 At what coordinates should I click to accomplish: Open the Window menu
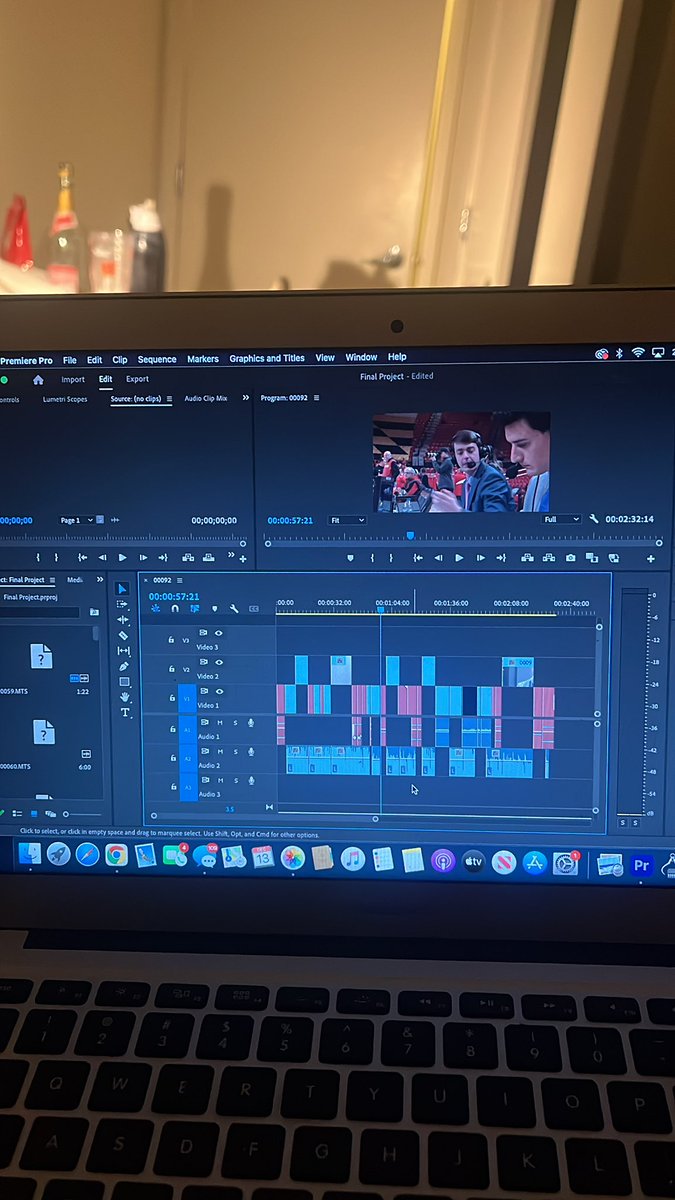point(361,357)
